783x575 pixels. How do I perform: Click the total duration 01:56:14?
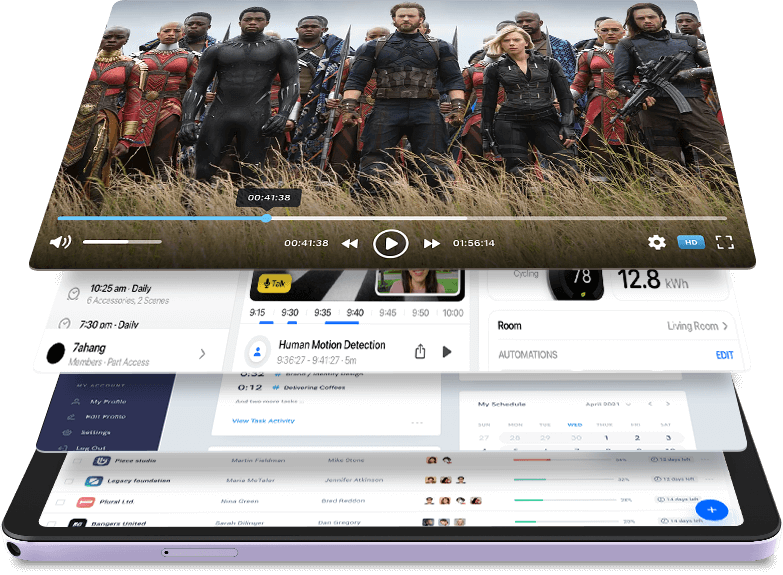(x=473, y=243)
